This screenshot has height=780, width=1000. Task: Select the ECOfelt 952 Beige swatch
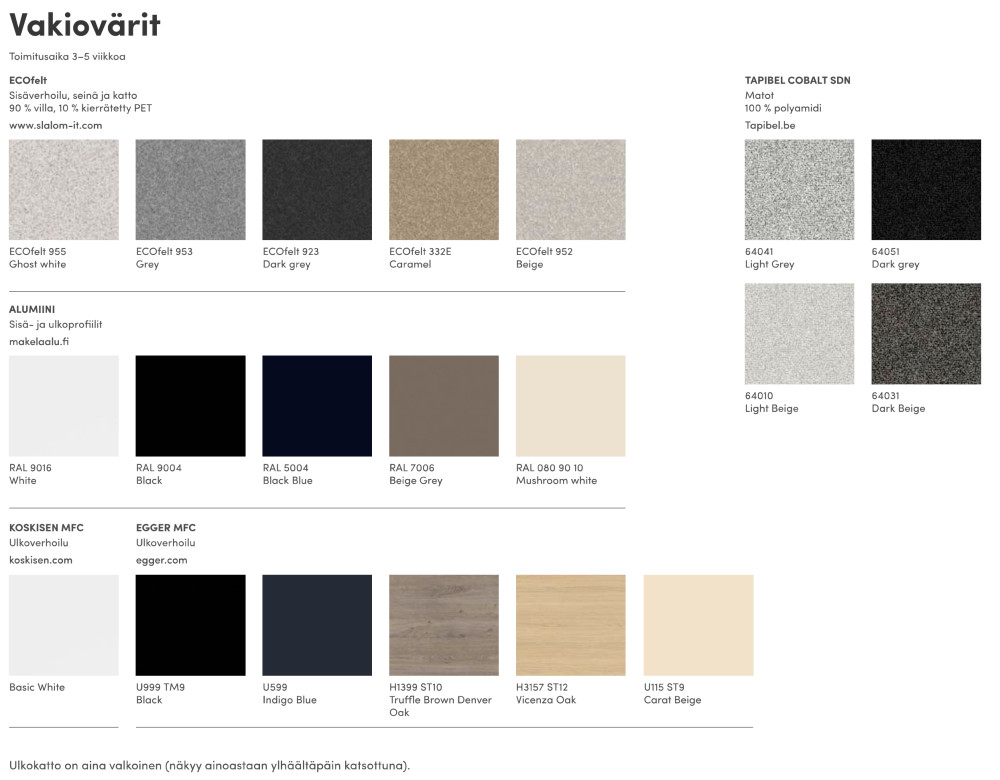pos(570,190)
